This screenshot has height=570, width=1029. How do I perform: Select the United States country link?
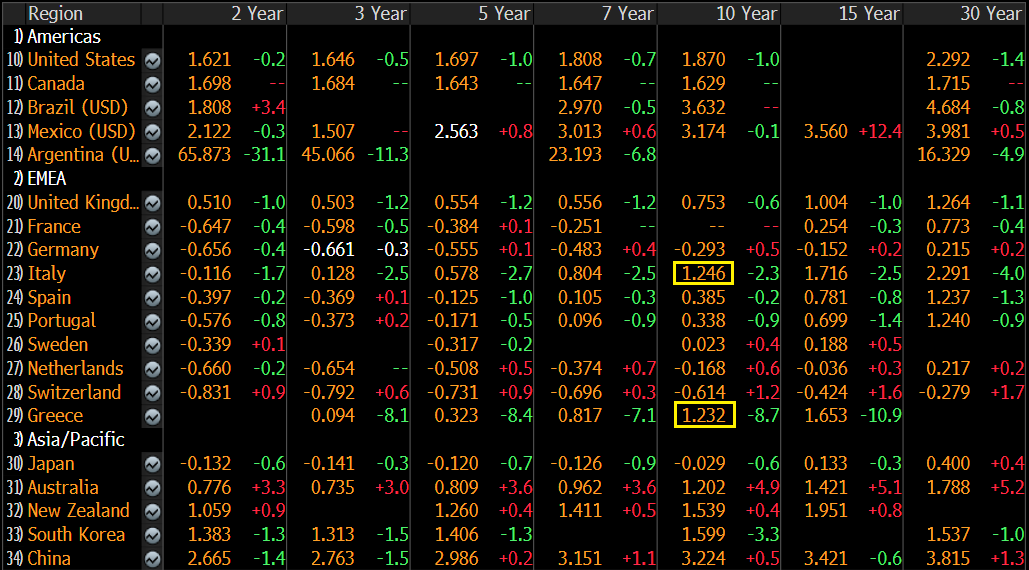81,60
